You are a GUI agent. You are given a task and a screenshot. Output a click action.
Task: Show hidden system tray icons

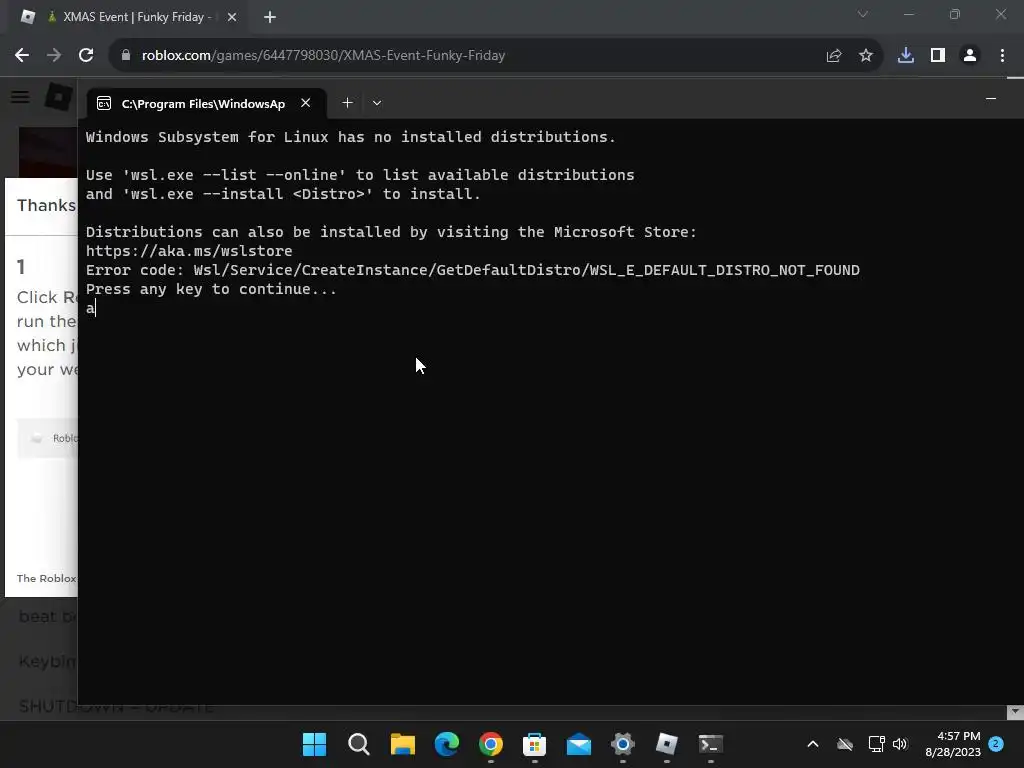(x=813, y=744)
